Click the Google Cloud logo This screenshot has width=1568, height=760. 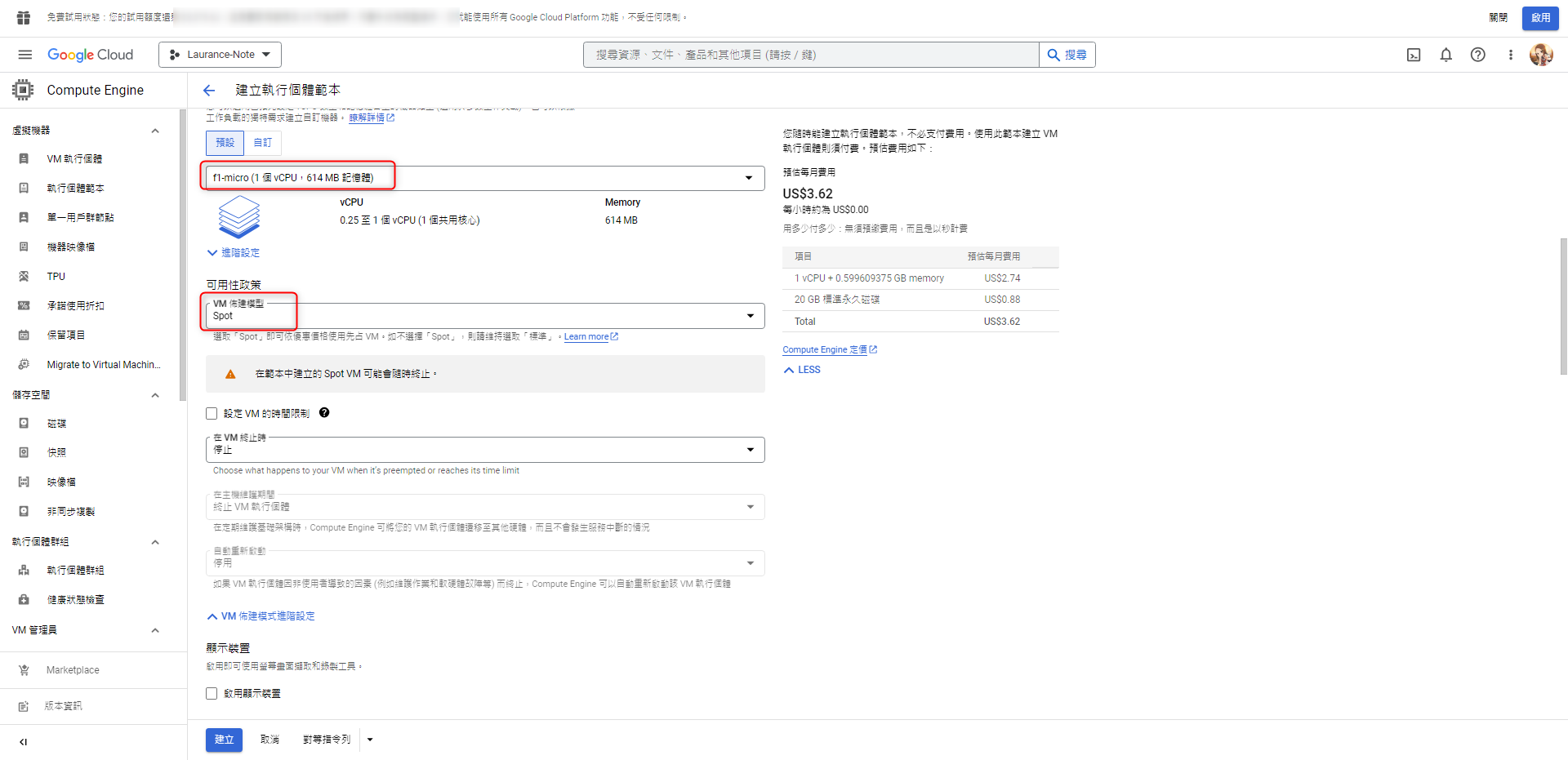[90, 55]
